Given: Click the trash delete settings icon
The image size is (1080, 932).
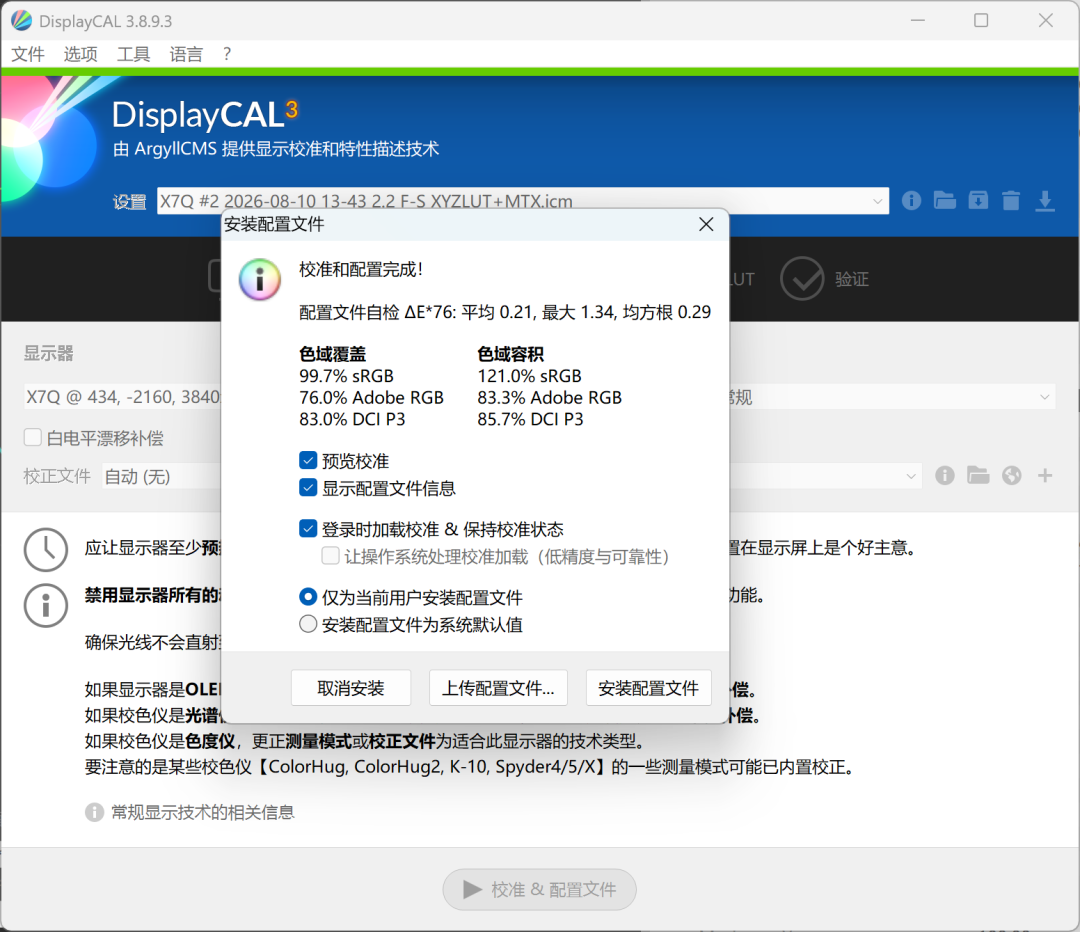Looking at the screenshot, I should click(x=1011, y=200).
